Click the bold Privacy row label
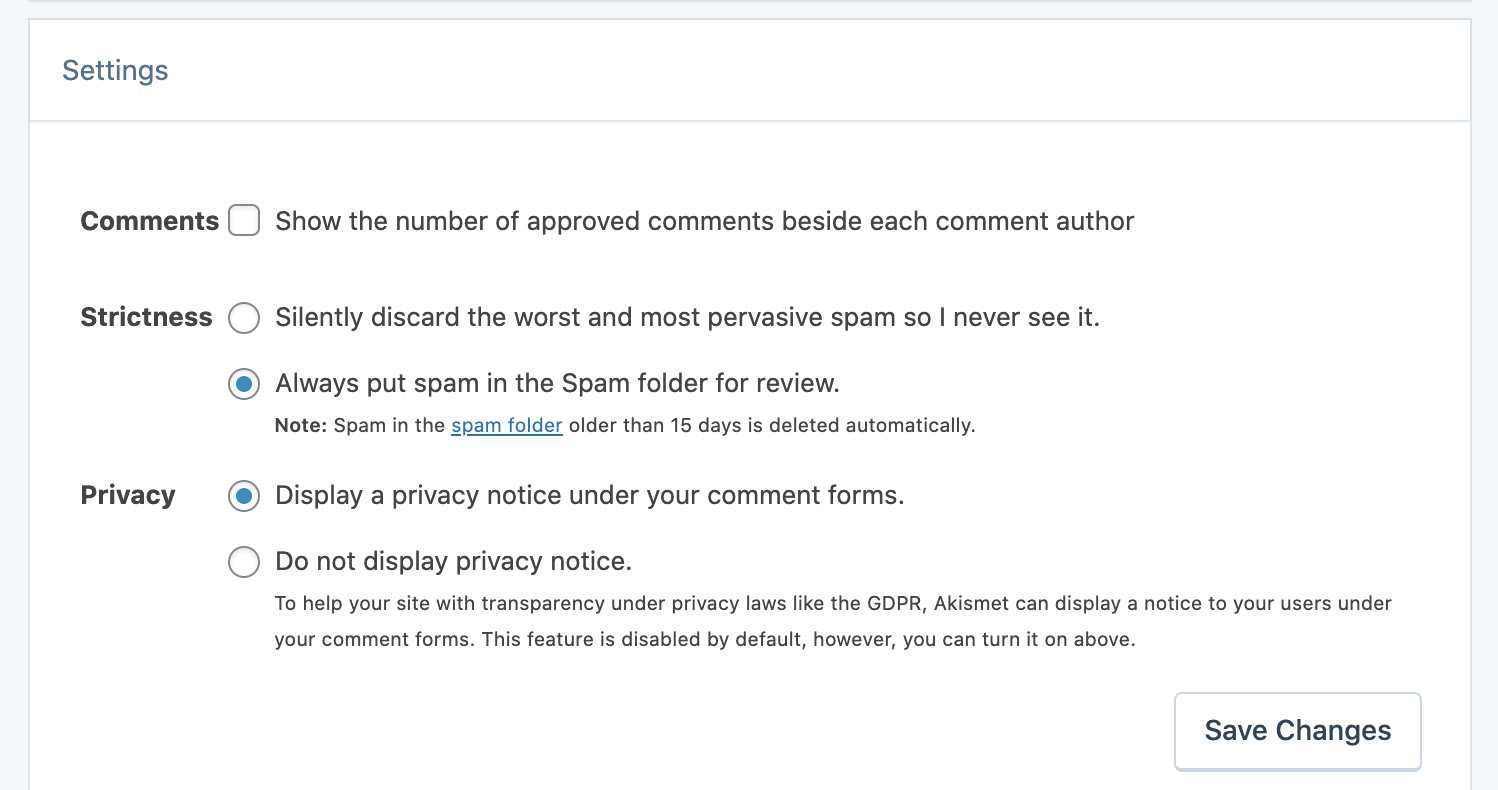The height and width of the screenshot is (790, 1498). point(128,495)
